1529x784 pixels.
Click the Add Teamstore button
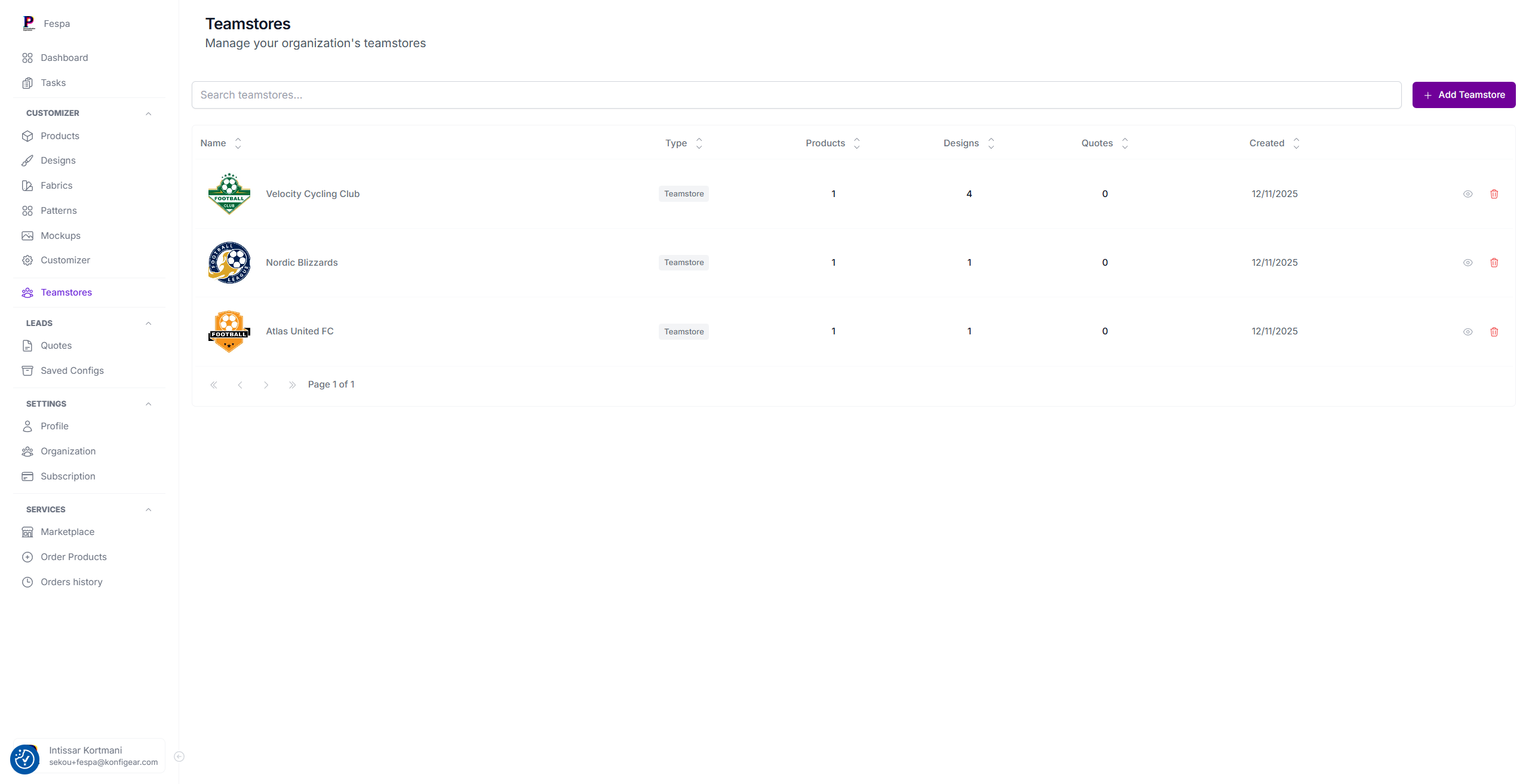pyautogui.click(x=1463, y=94)
